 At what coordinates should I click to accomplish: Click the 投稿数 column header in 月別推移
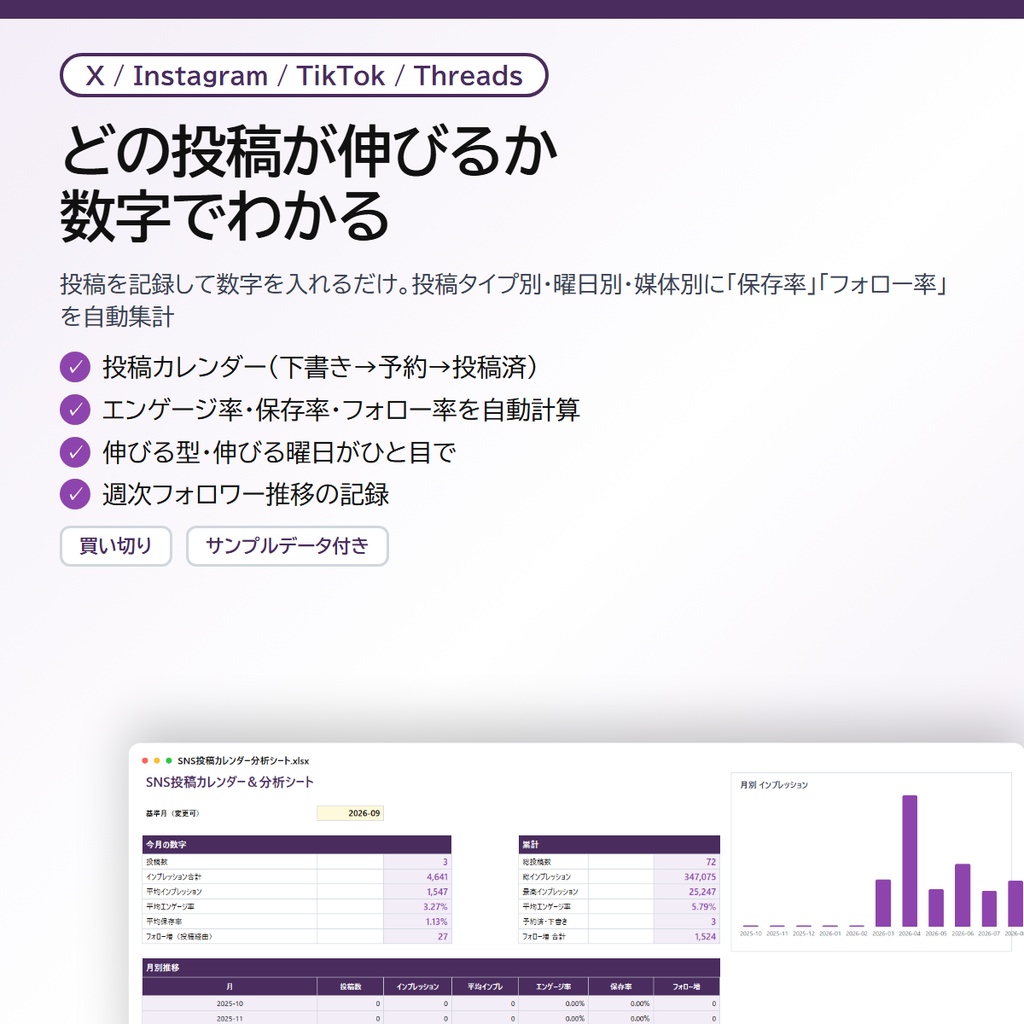350,987
